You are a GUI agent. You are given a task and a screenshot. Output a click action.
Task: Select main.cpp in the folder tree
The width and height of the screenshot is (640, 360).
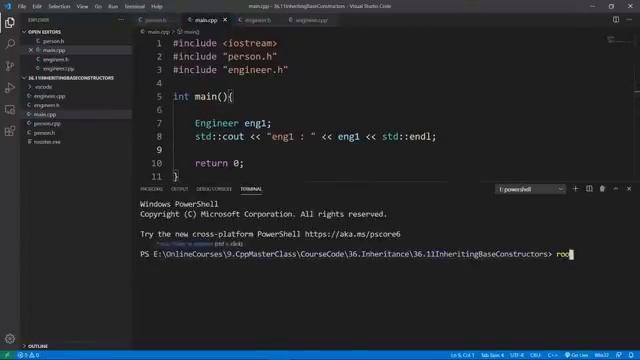click(45, 115)
